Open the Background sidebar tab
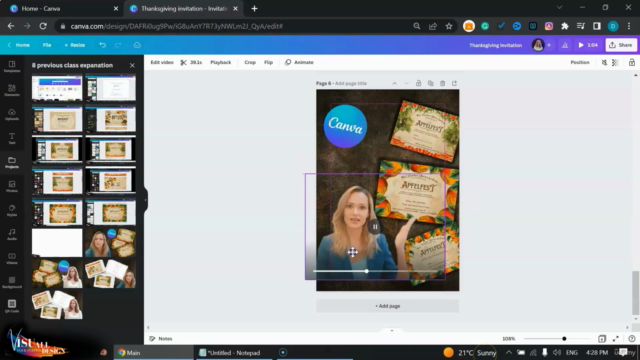 coord(12,282)
